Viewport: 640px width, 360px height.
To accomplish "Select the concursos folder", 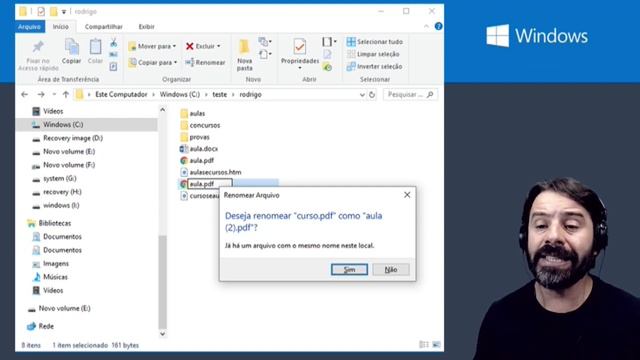I will (x=204, y=125).
